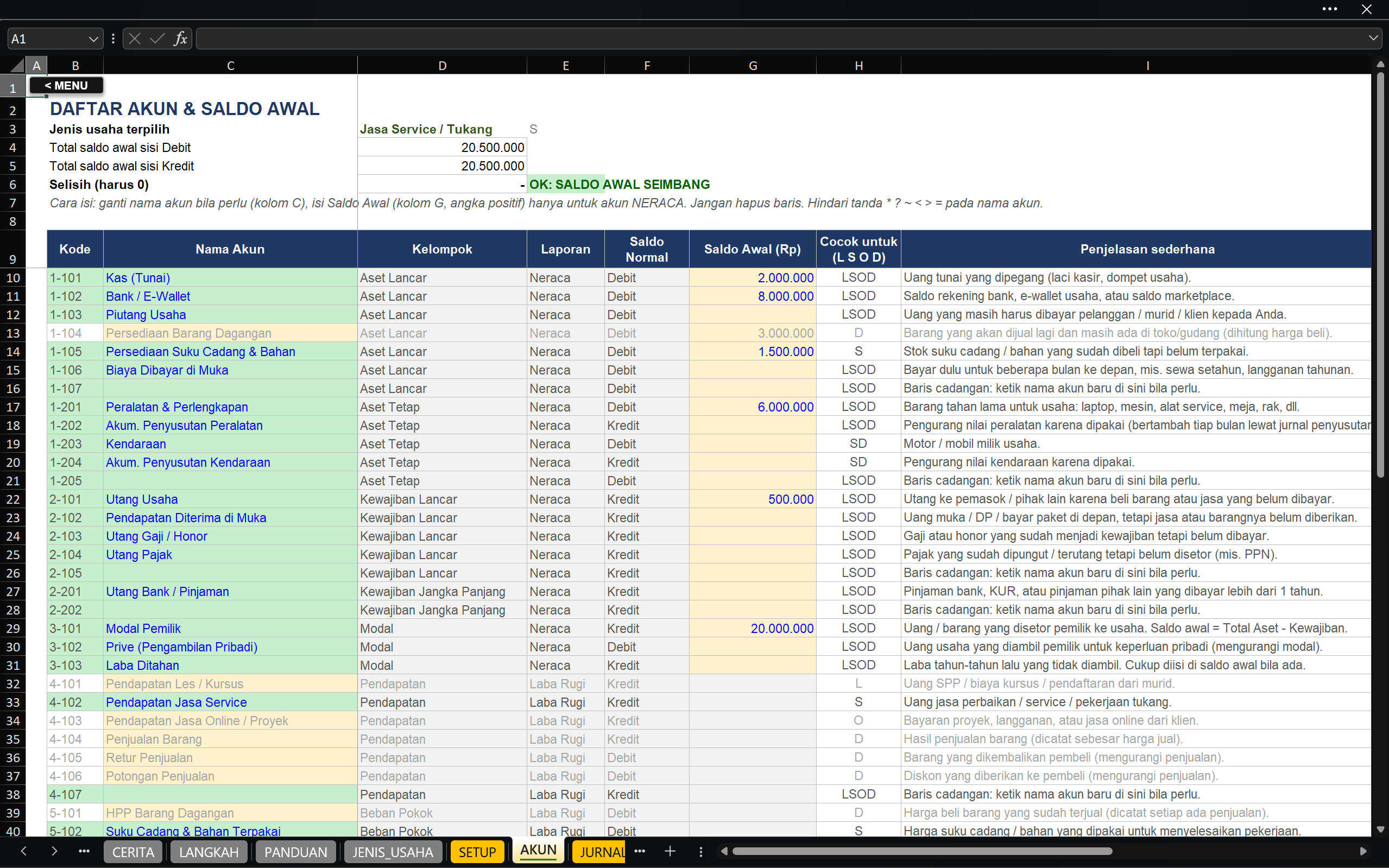Click the Cancel entry X icon
Image resolution: width=1389 pixels, height=868 pixels.
coord(134,39)
